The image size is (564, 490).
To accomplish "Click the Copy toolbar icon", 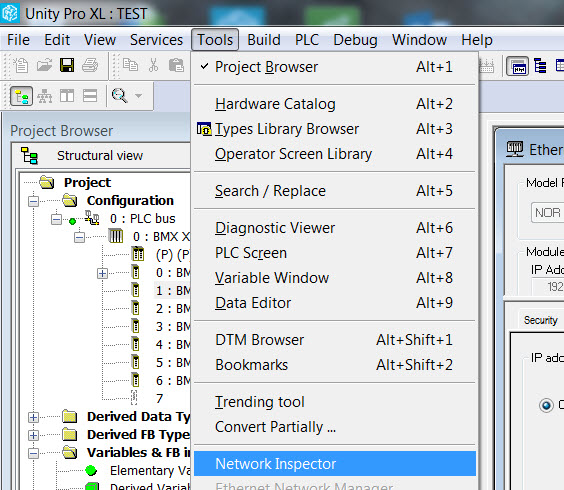I will coord(130,65).
